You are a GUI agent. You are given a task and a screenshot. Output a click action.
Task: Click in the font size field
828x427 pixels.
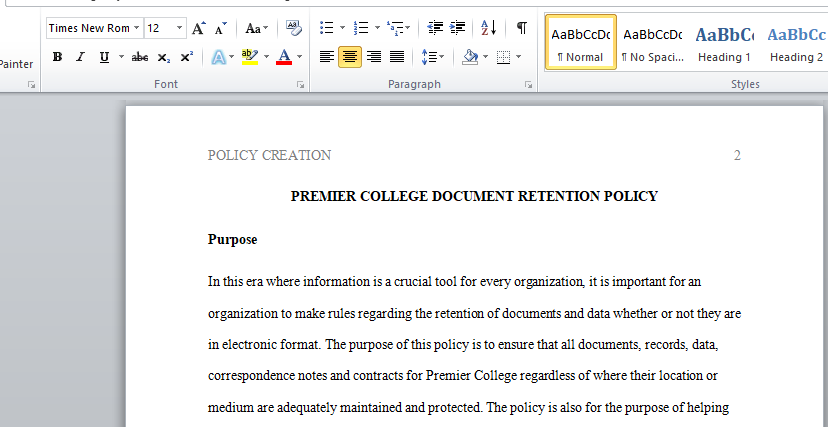[x=159, y=28]
